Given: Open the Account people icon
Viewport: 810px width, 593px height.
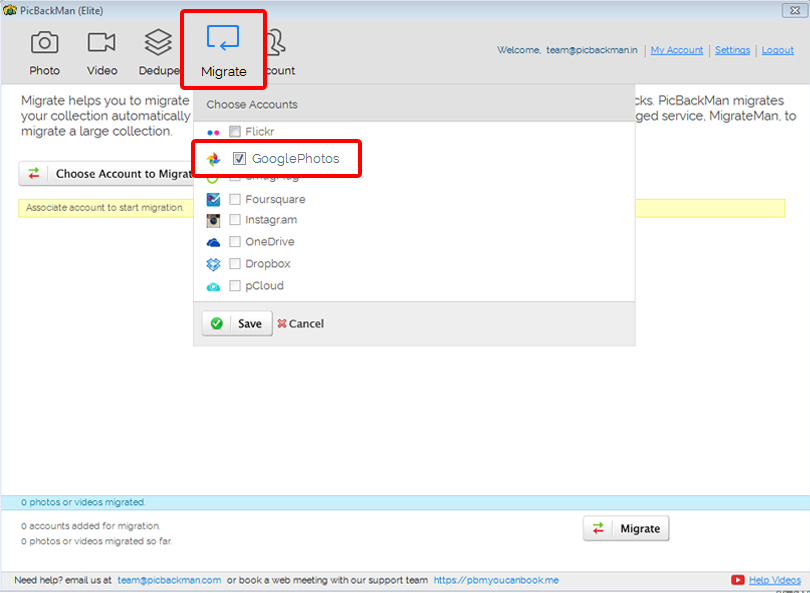Looking at the screenshot, I should (x=276, y=43).
